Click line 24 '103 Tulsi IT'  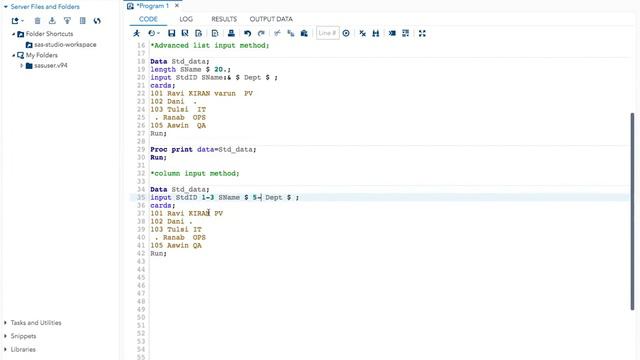178,109
